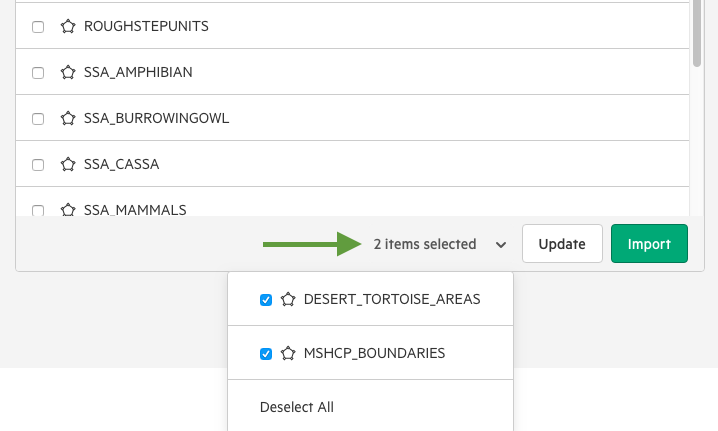Image resolution: width=718 pixels, height=431 pixels.
Task: Click polygon icon beside DESERT_TORTOISE_AREAS
Action: (288, 299)
